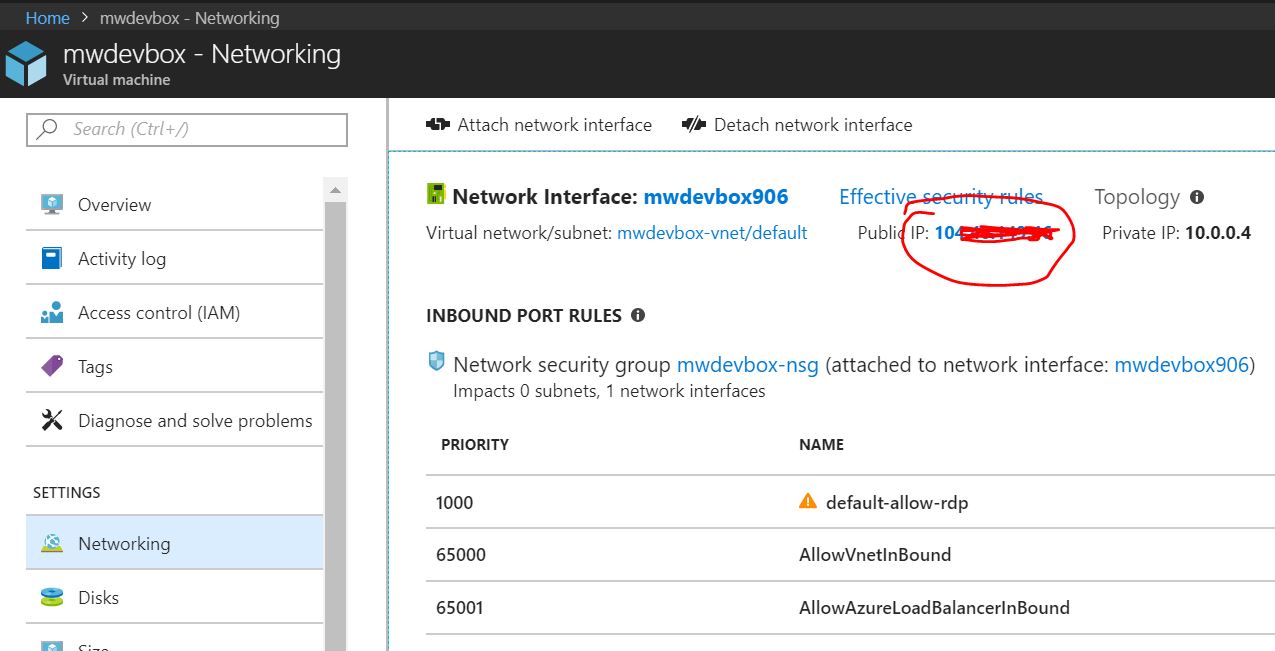Open the Tags menu item
The width and height of the screenshot is (1275, 651).
click(174, 366)
